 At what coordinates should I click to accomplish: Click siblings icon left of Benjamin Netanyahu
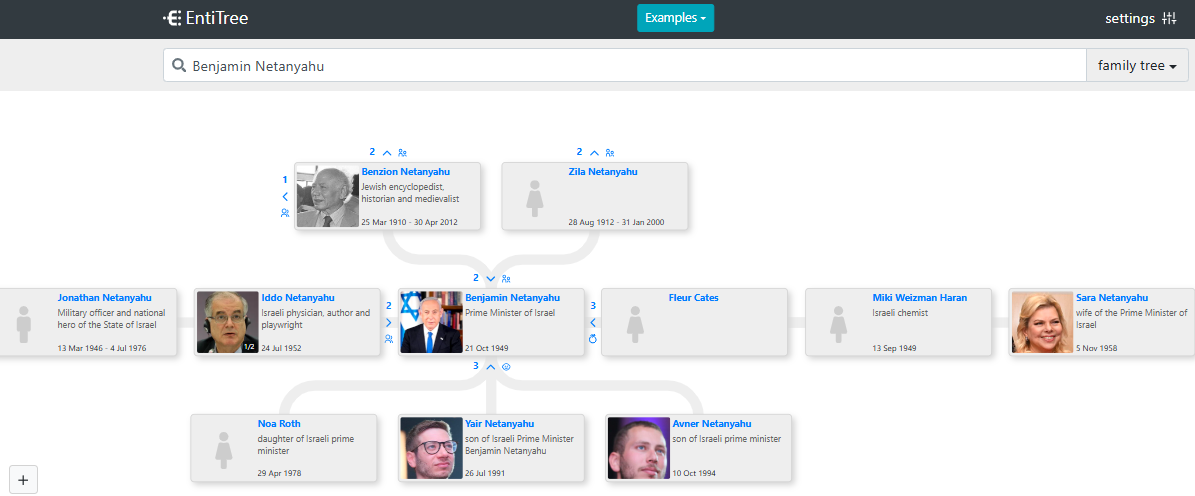pos(389,339)
